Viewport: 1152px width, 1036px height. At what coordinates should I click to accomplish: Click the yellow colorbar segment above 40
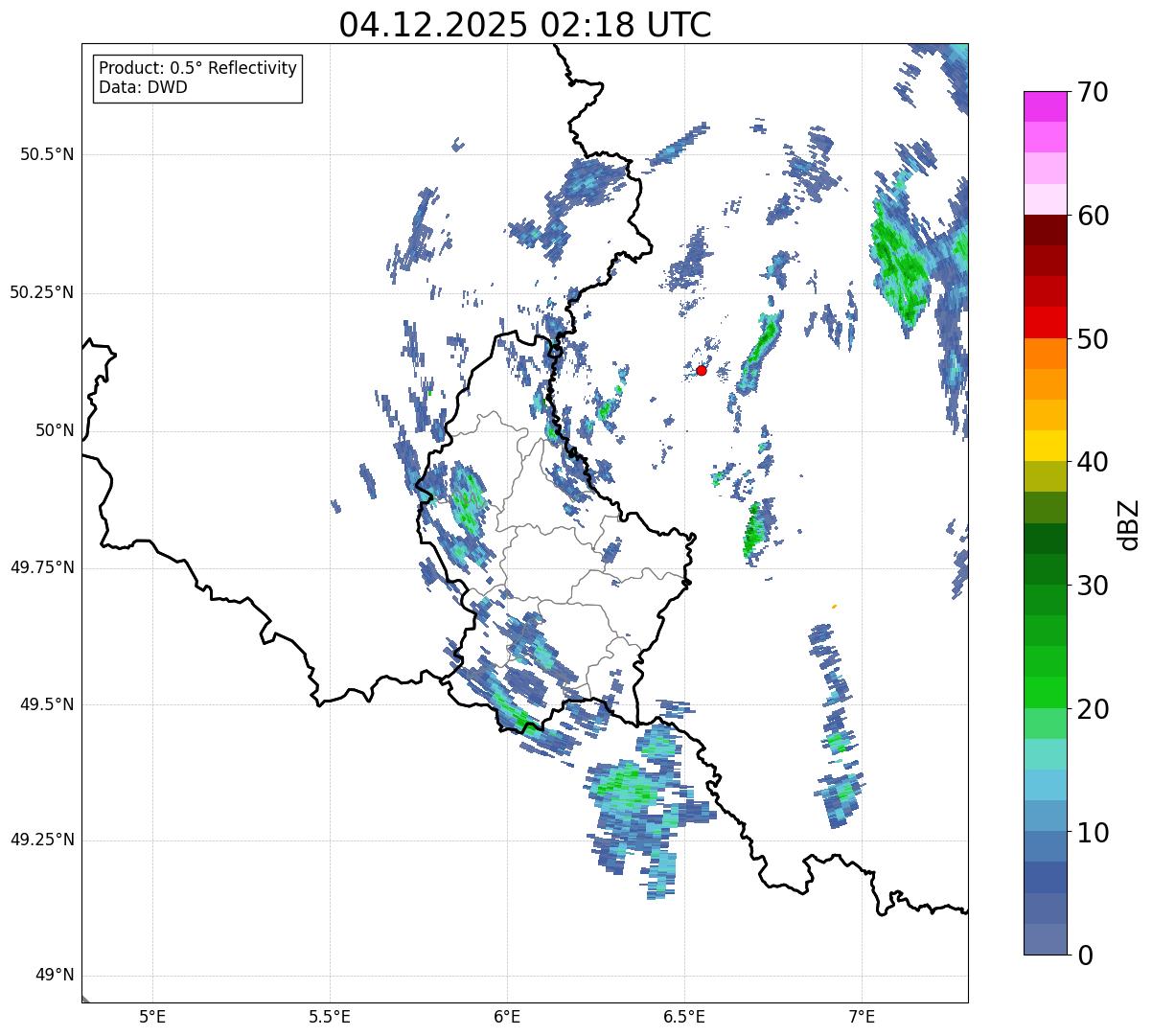(1046, 446)
